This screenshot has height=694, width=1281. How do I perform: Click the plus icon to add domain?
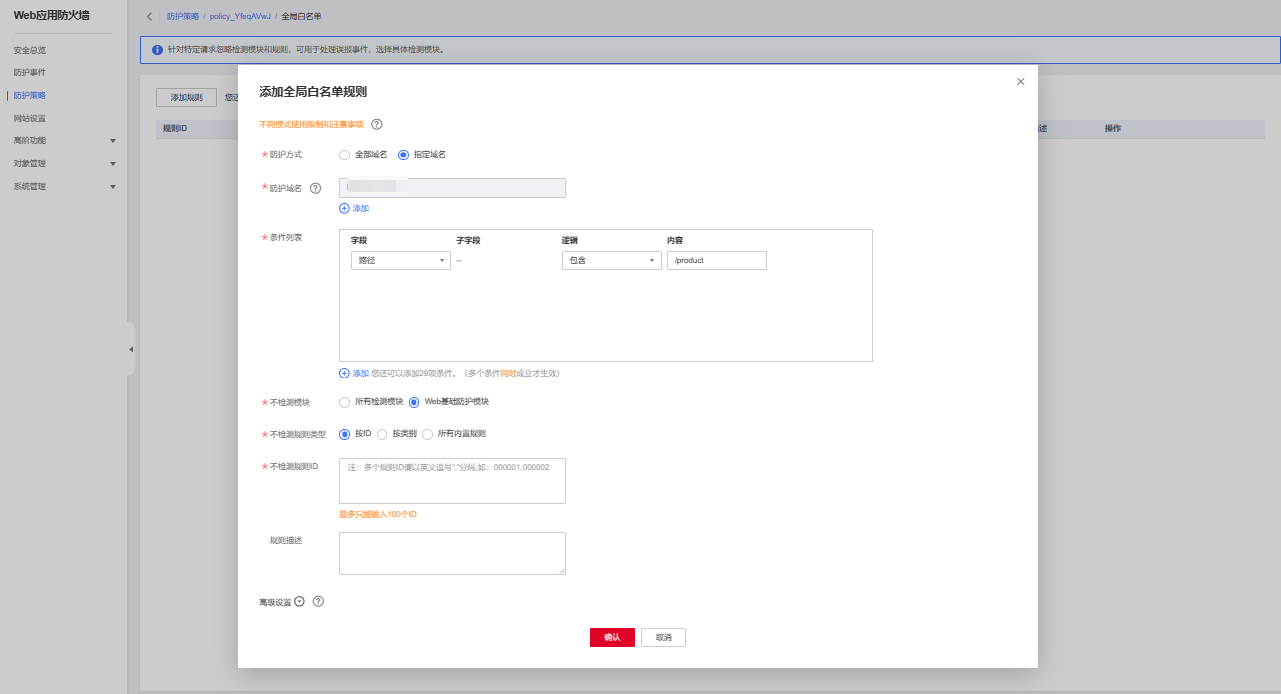344,208
